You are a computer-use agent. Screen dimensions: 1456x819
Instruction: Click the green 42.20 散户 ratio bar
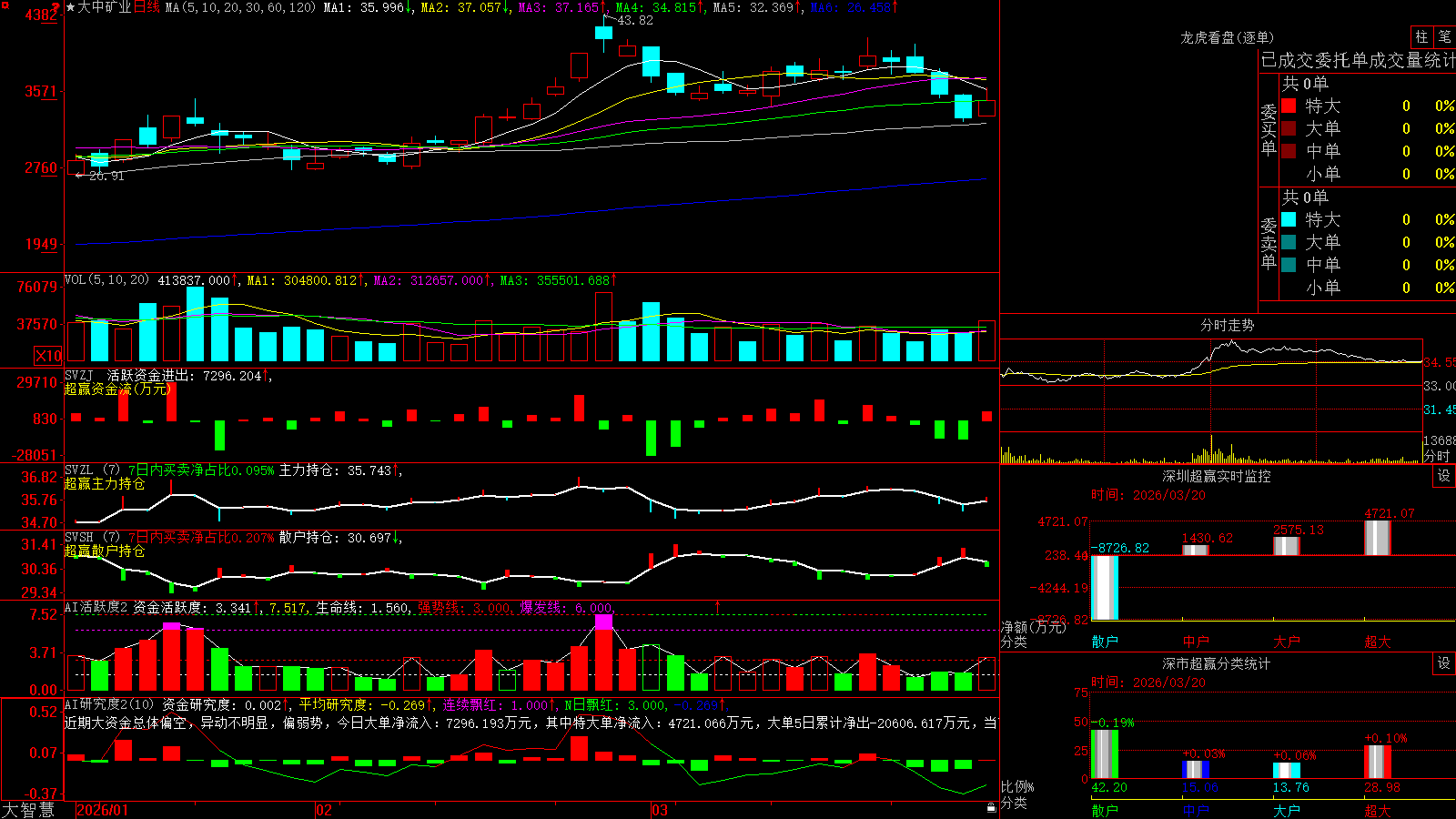coord(1105,754)
